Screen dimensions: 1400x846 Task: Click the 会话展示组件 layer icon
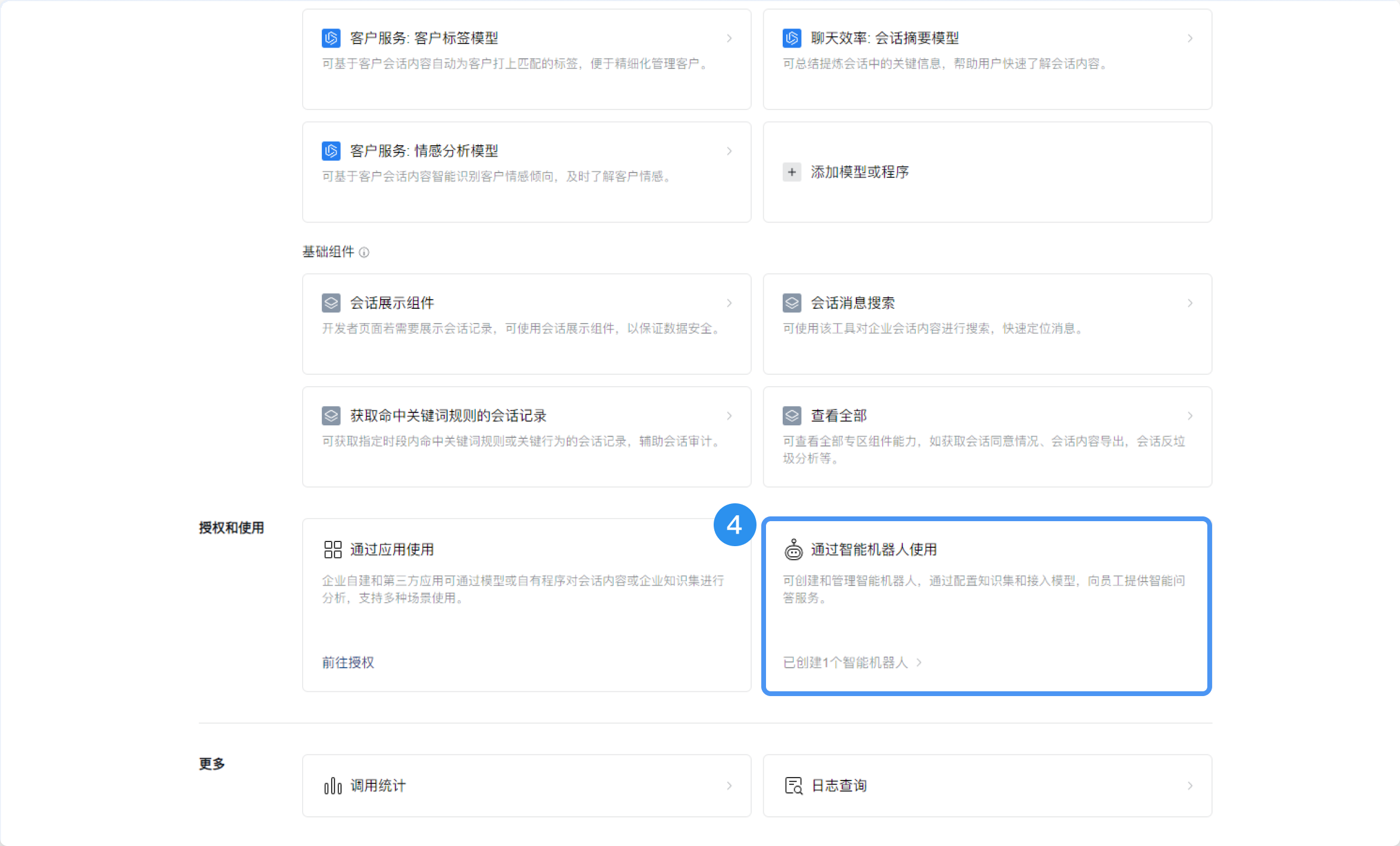pyautogui.click(x=331, y=303)
